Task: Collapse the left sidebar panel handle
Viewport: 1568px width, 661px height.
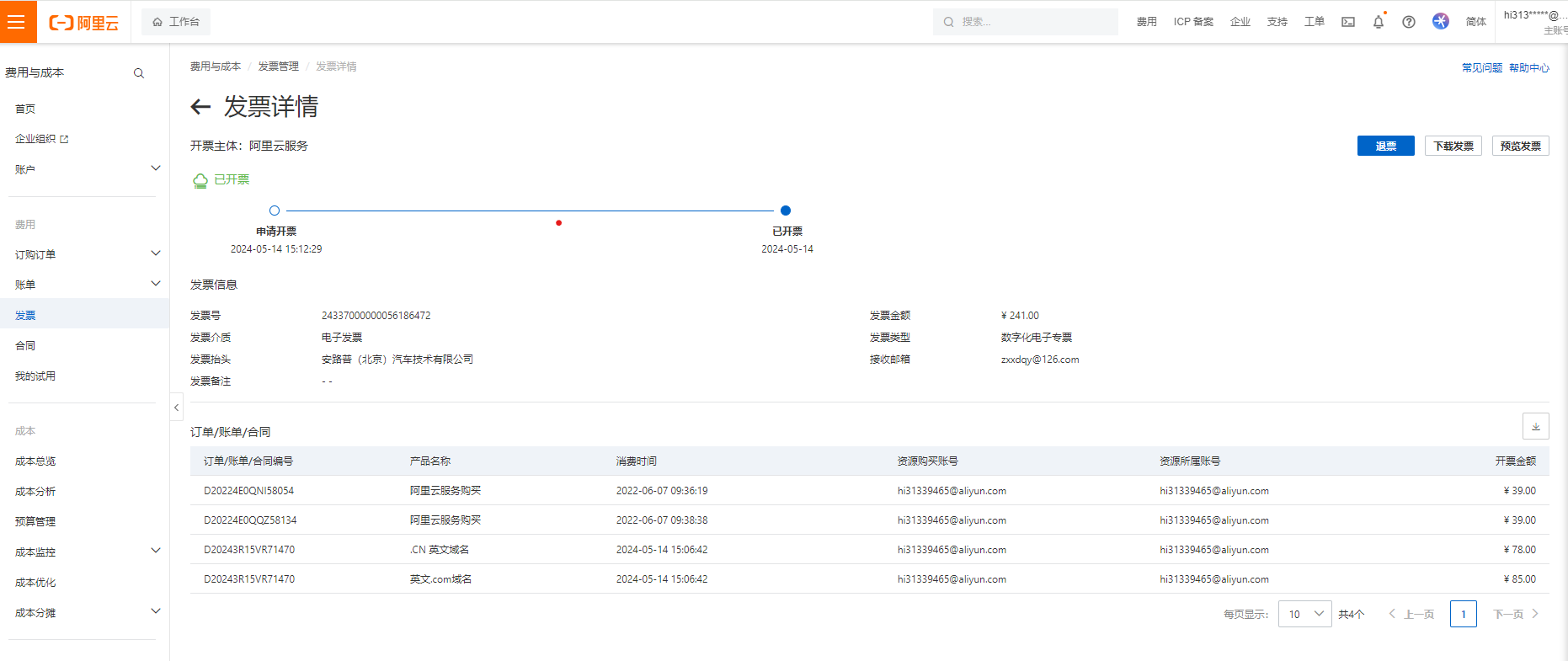Action: [x=176, y=408]
